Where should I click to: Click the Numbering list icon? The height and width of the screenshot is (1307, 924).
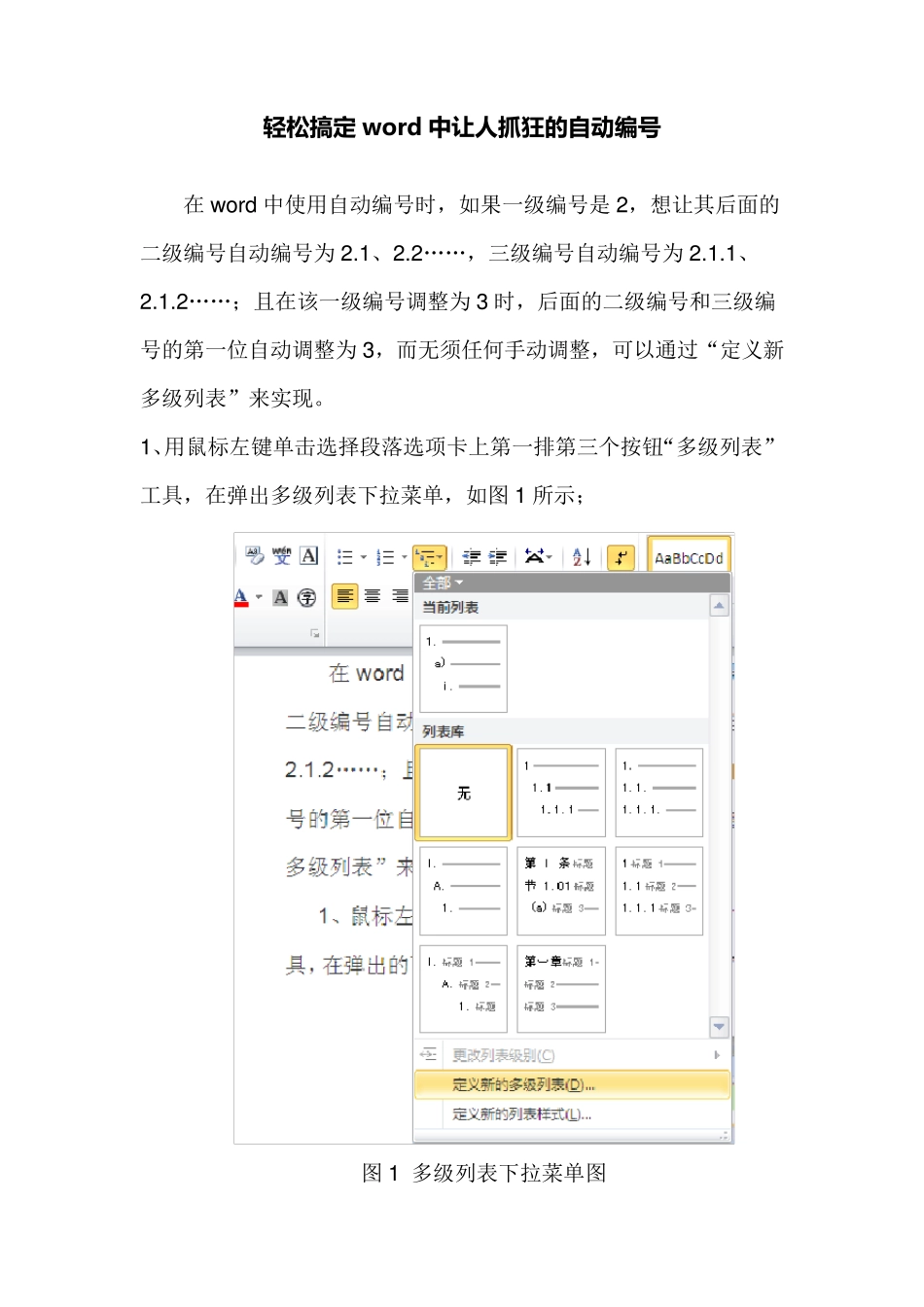[385, 557]
